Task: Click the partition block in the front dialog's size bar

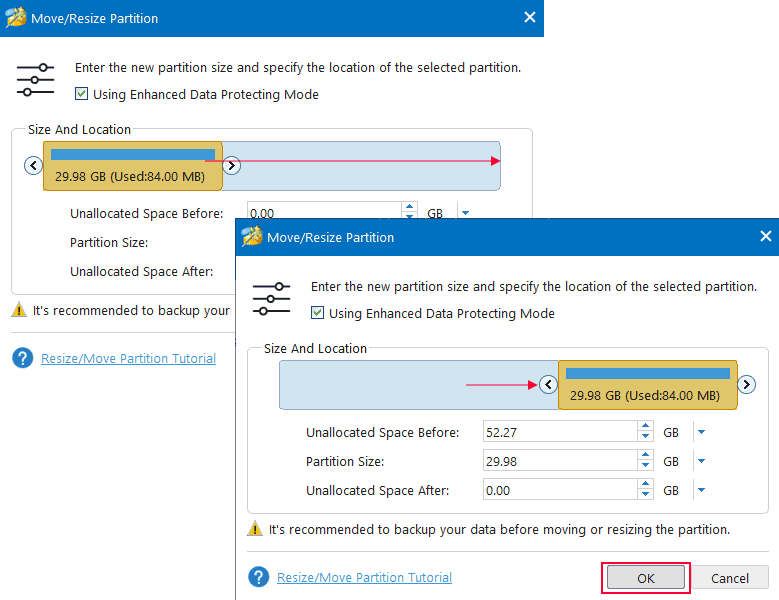Action: pyautogui.click(x=647, y=385)
